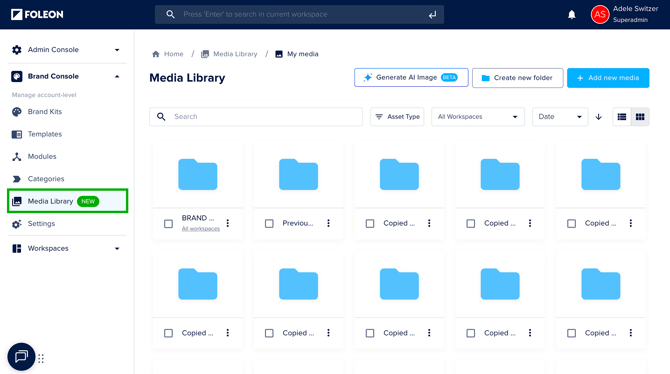Go to Settings in sidebar

tap(41, 224)
